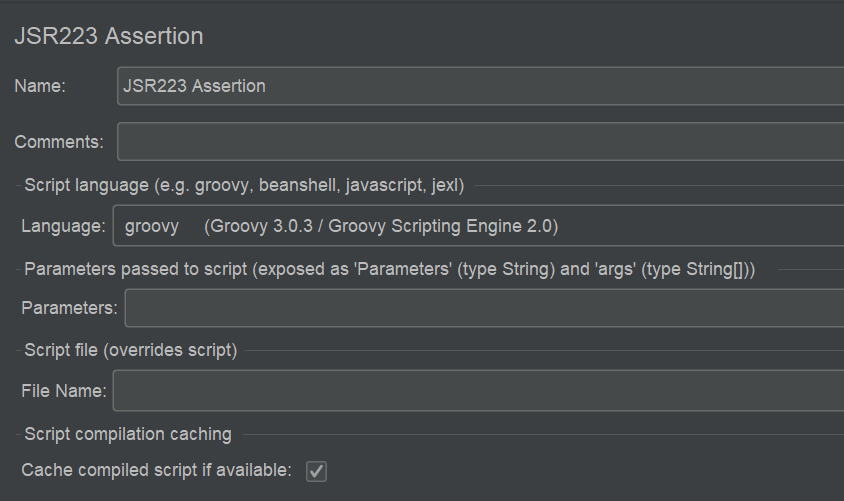Focus the File Name field
Screen dimensions: 844x501
(478, 390)
